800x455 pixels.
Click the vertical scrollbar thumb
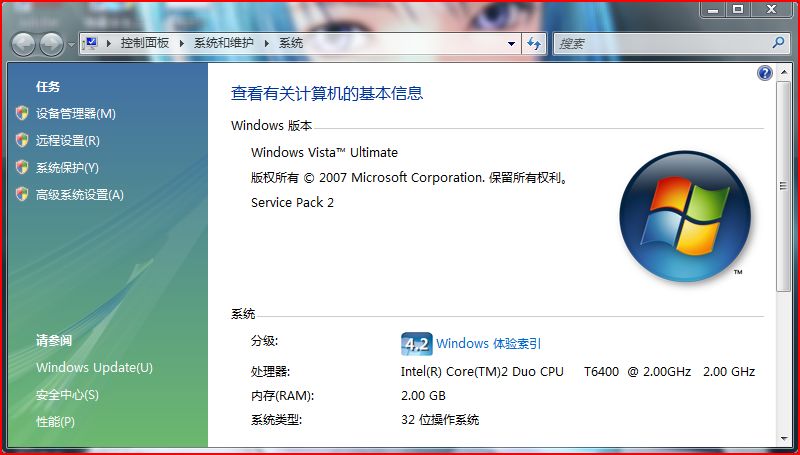tap(783, 186)
